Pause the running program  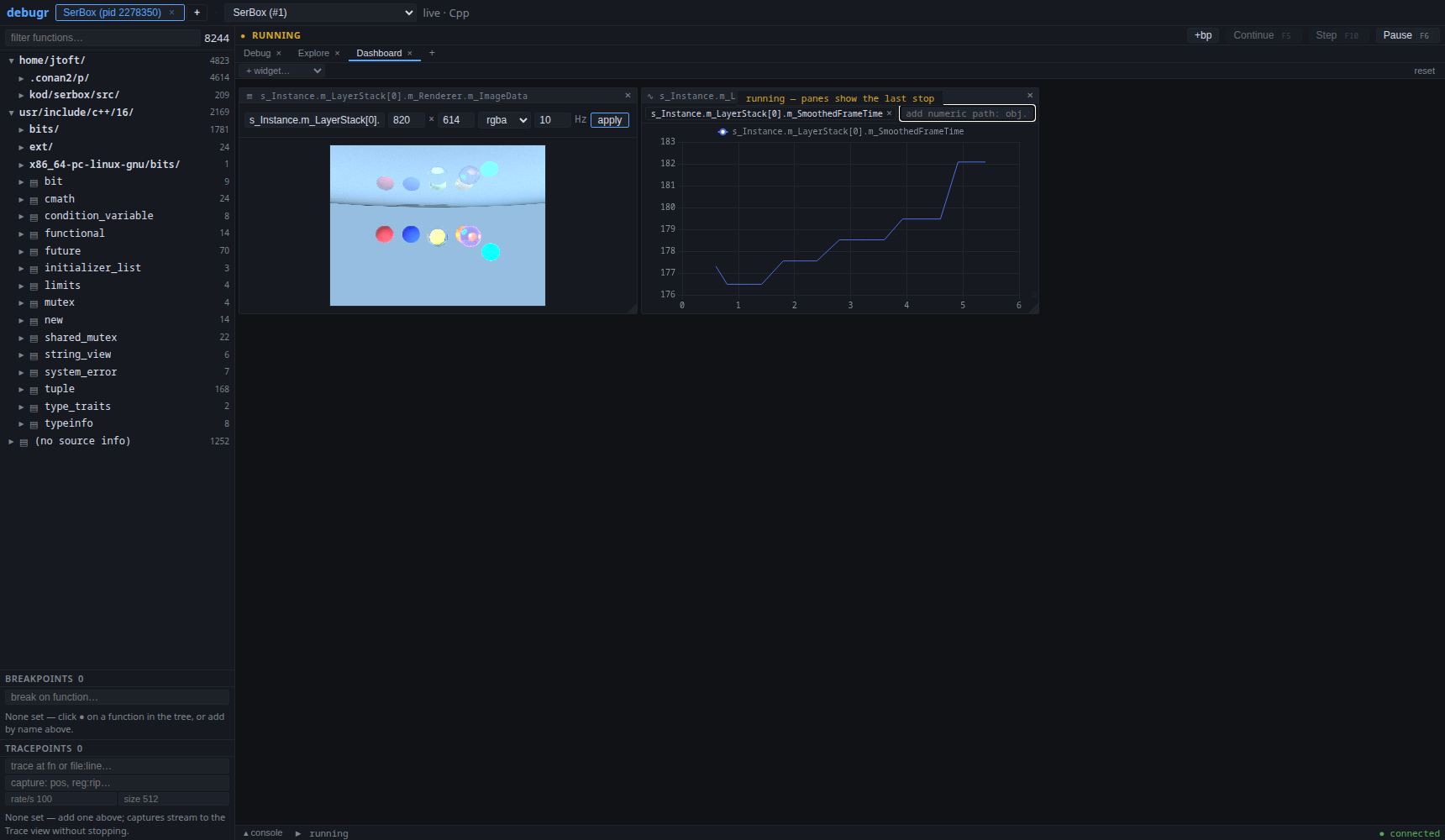click(1406, 35)
